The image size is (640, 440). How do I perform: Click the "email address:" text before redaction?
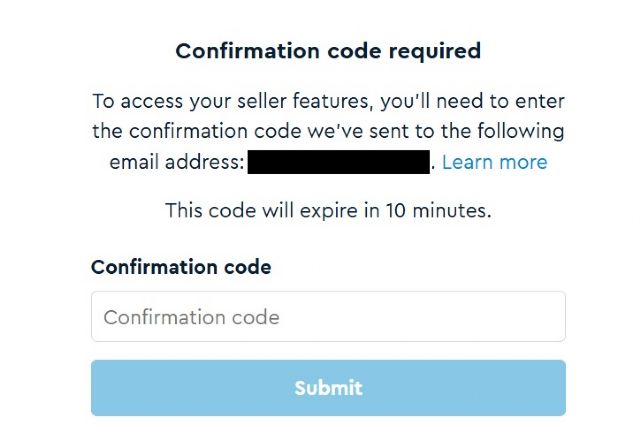[x=176, y=162]
